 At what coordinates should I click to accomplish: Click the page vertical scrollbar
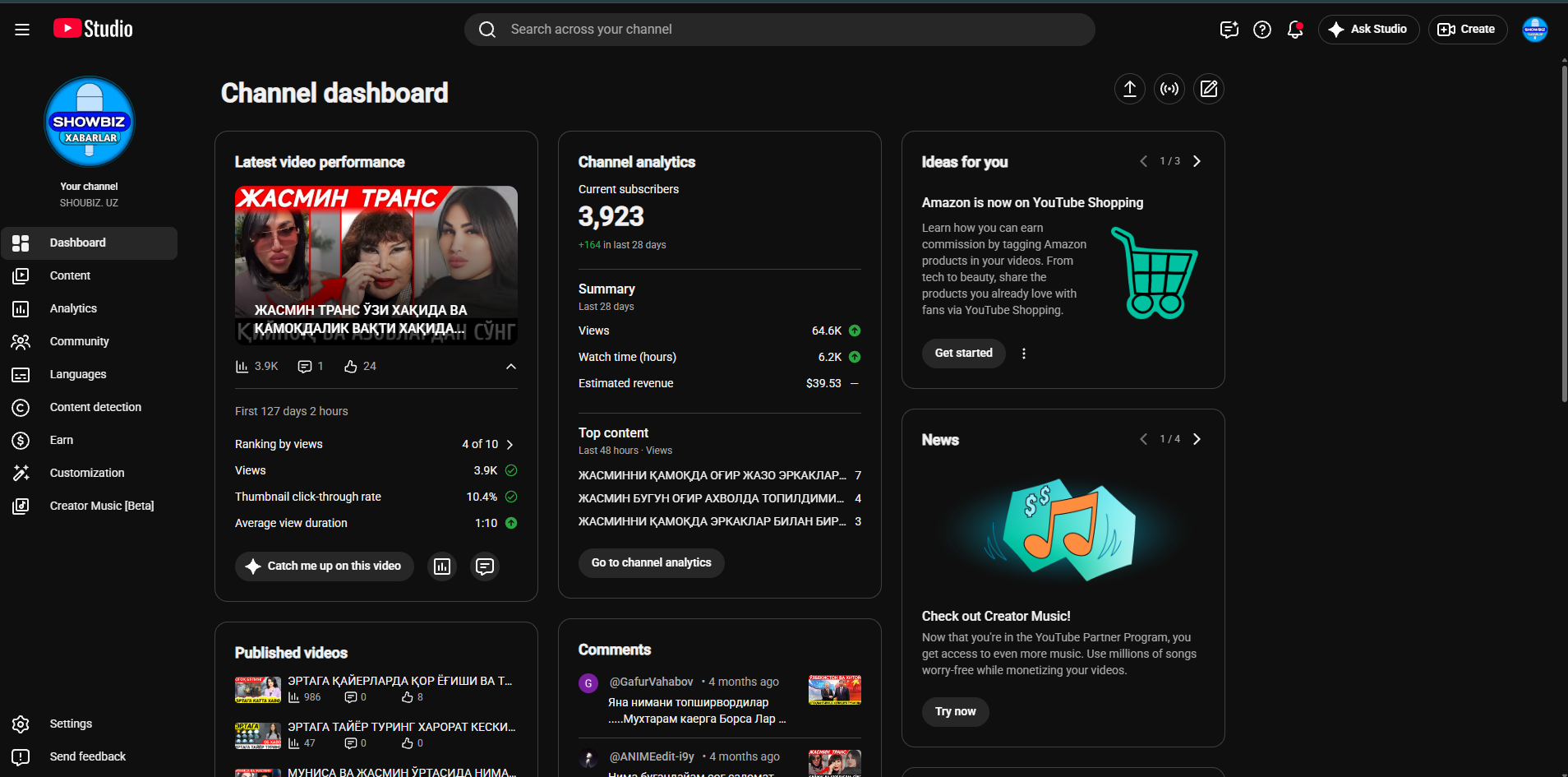1564,234
